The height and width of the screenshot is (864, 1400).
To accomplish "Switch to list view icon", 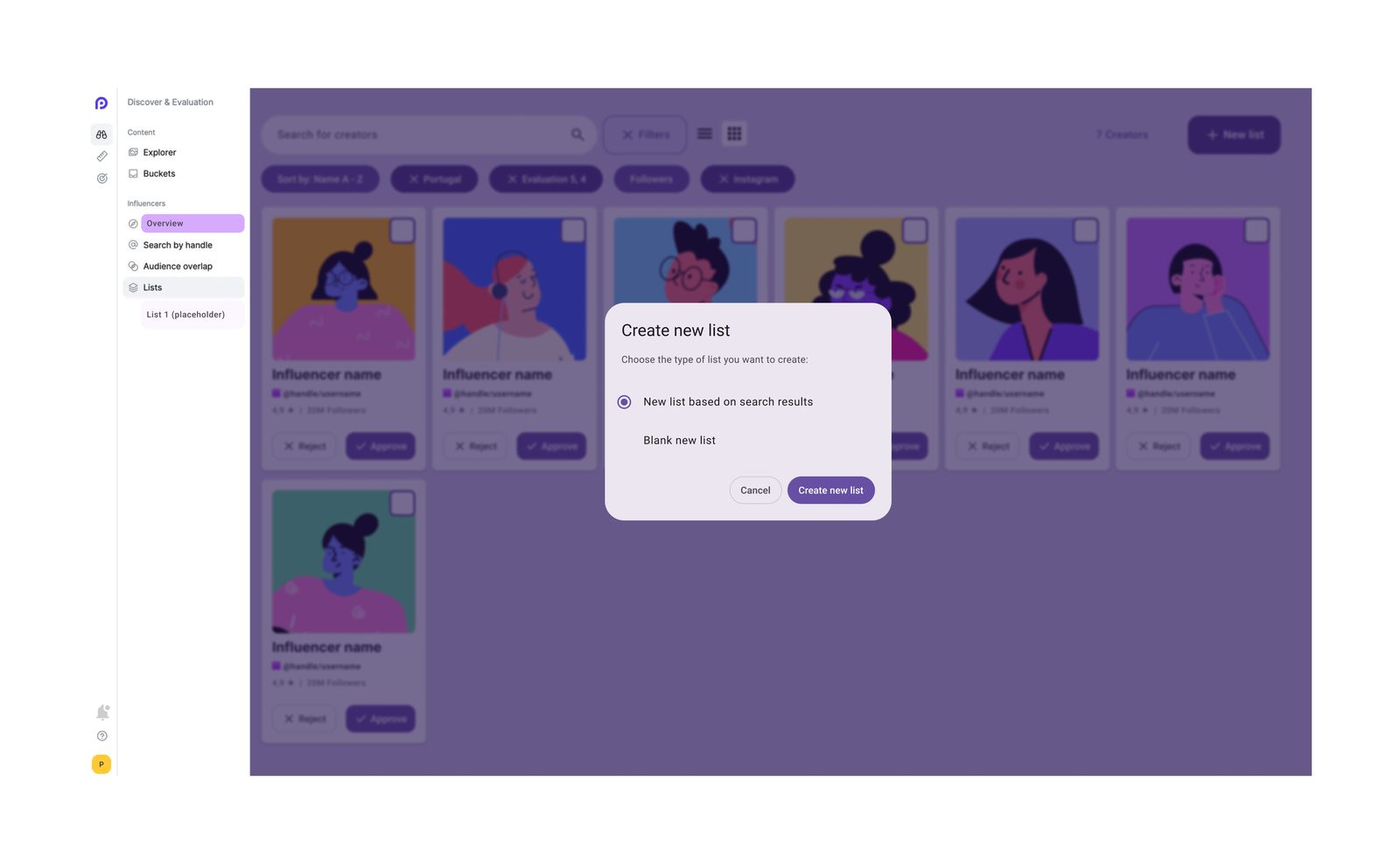I will tap(704, 134).
